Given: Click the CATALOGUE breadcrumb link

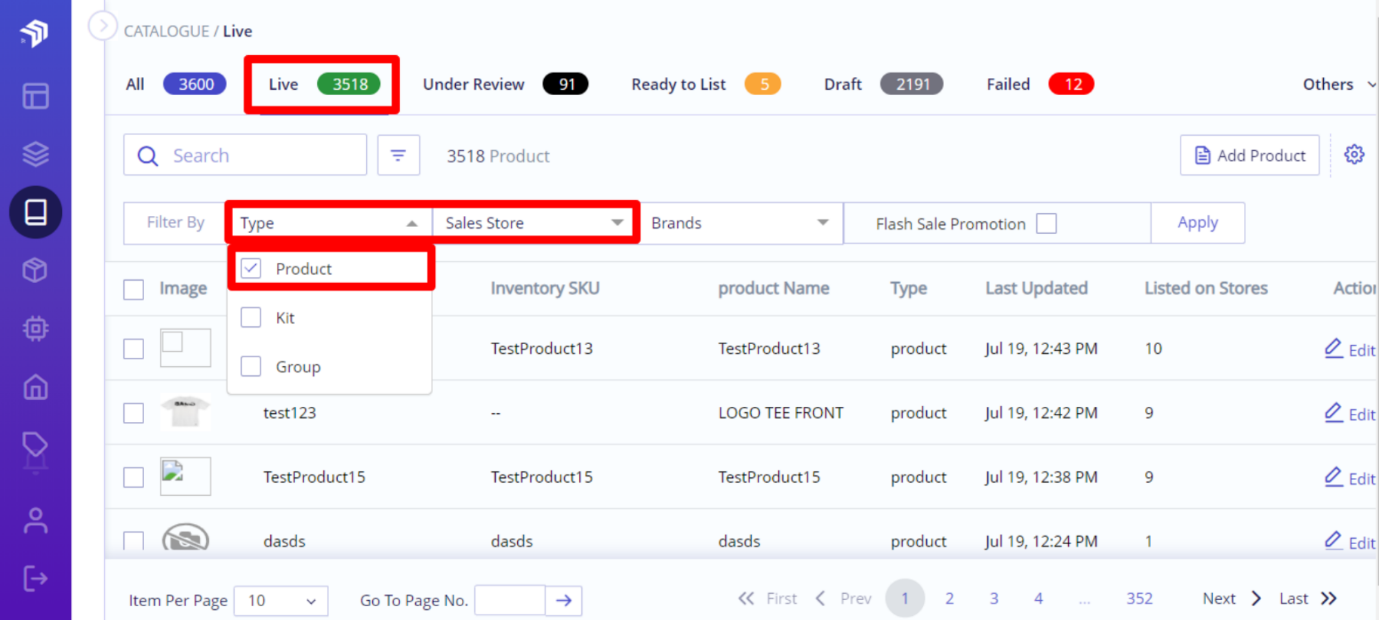Looking at the screenshot, I should pos(166,31).
